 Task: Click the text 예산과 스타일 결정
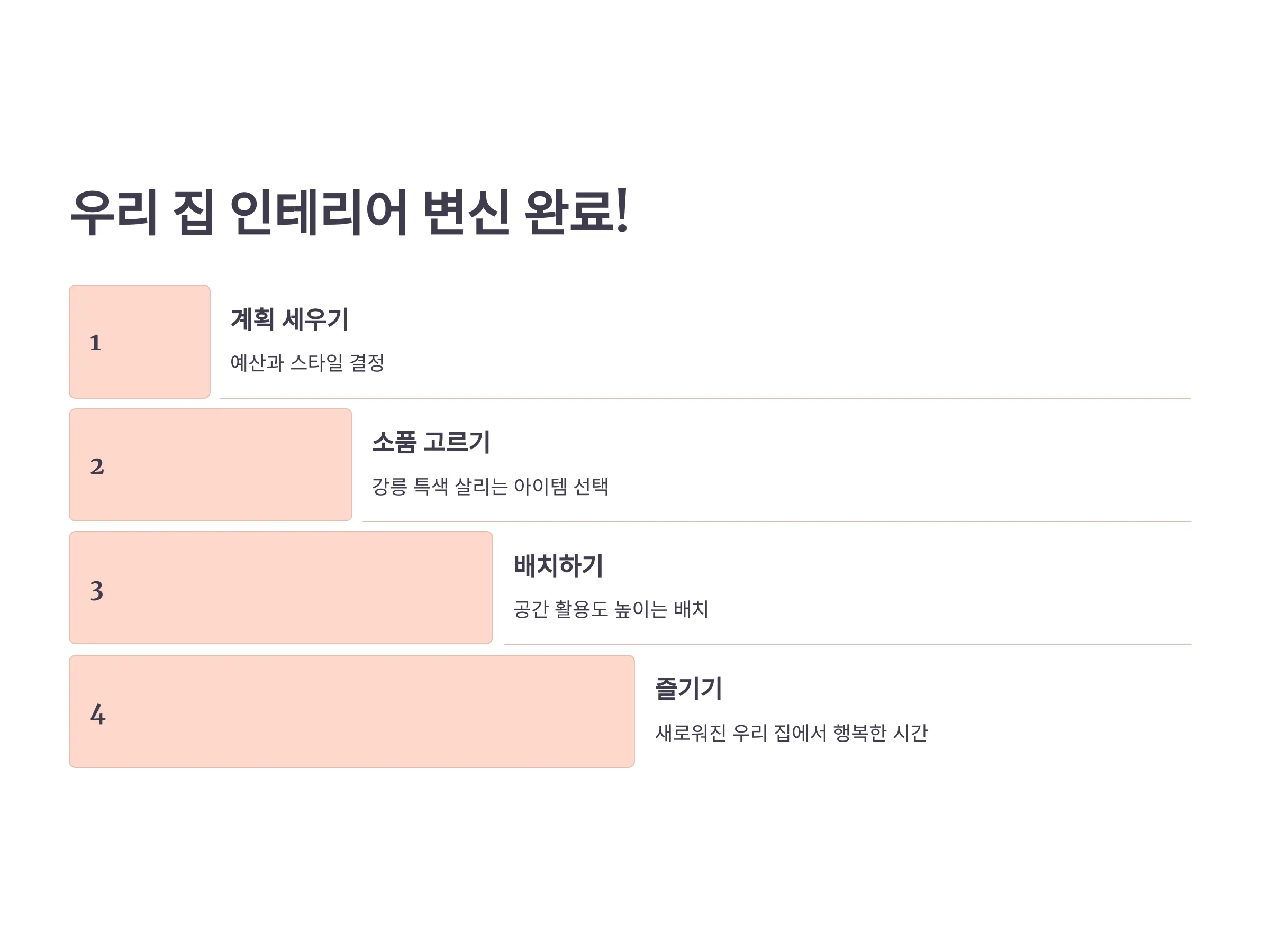coord(307,363)
